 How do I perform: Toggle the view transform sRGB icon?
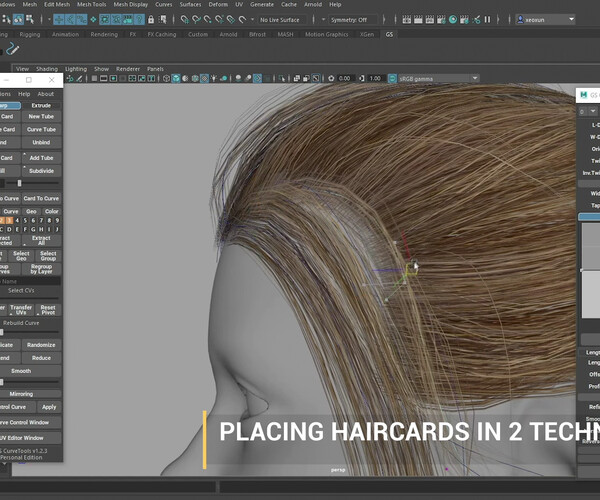click(392, 78)
